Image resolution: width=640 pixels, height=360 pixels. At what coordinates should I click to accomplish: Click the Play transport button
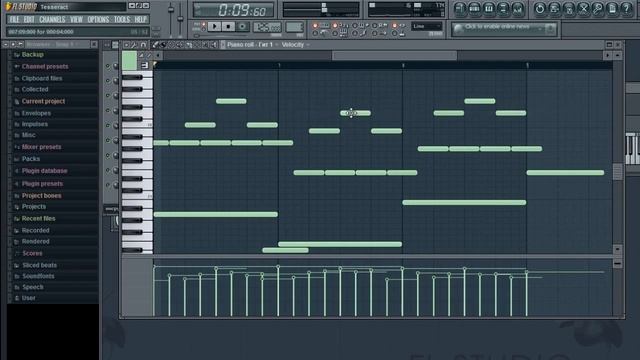click(x=214, y=27)
